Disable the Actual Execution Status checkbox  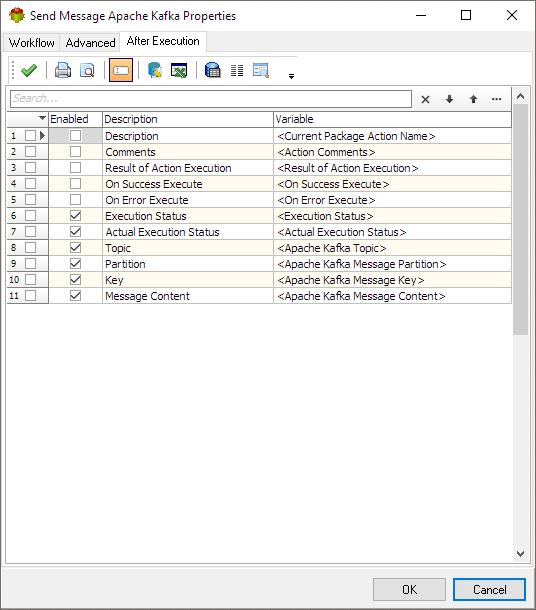point(75,231)
